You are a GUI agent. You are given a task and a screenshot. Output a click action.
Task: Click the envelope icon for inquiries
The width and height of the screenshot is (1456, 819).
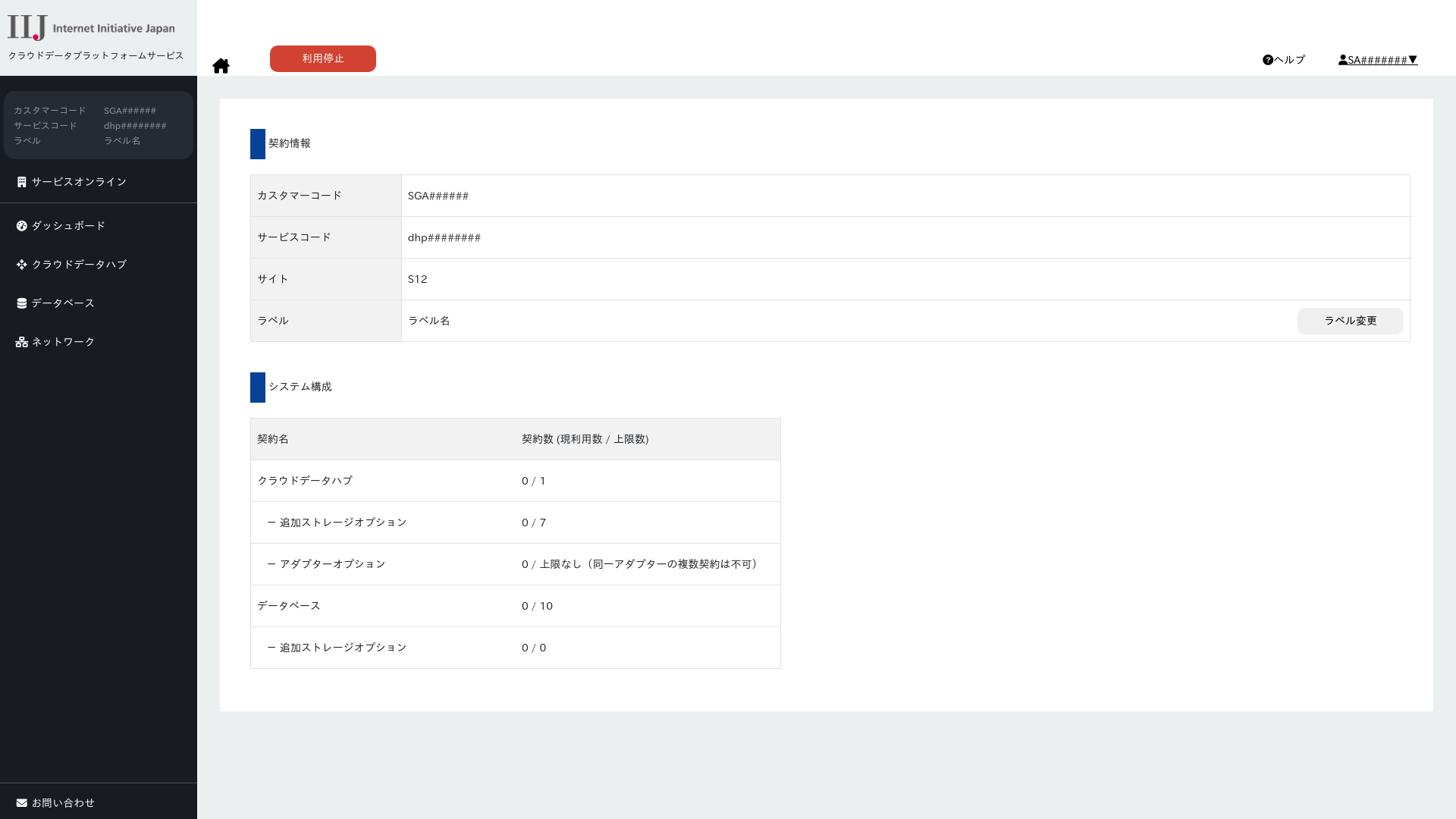(22, 803)
